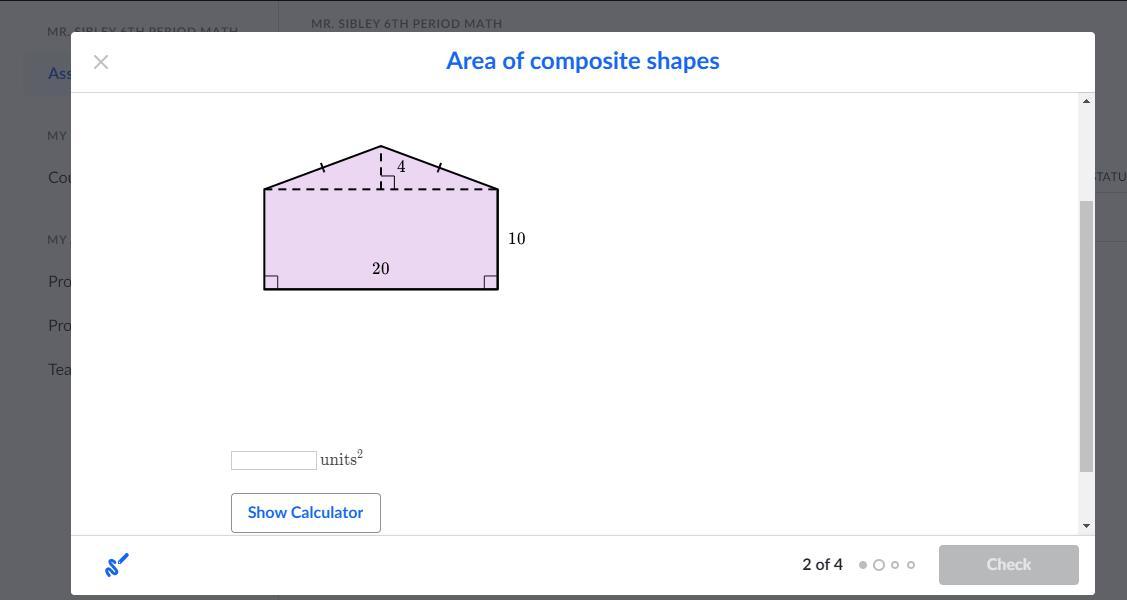Screen dimensions: 1127x600
Task: Click the base length label 20
Action: 381,268
